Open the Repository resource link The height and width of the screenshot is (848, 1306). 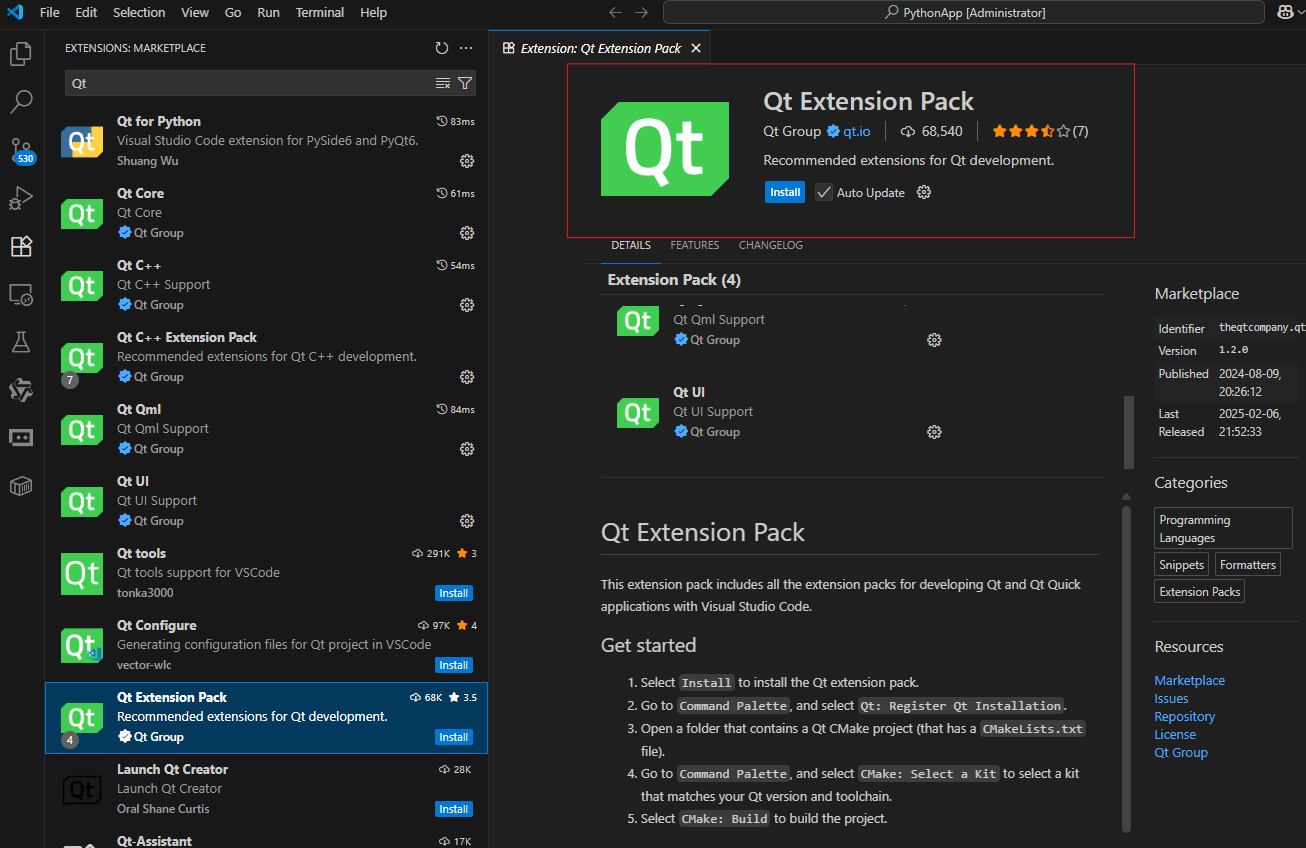[1185, 716]
